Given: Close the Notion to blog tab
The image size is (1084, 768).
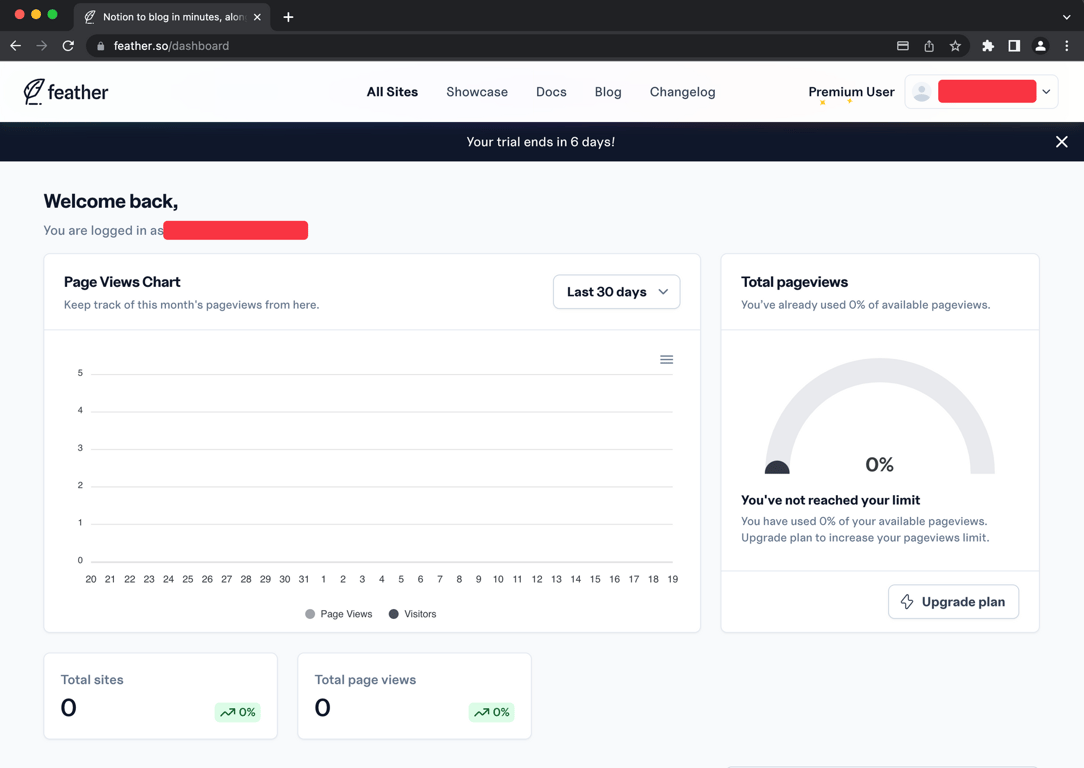Looking at the screenshot, I should tap(257, 17).
